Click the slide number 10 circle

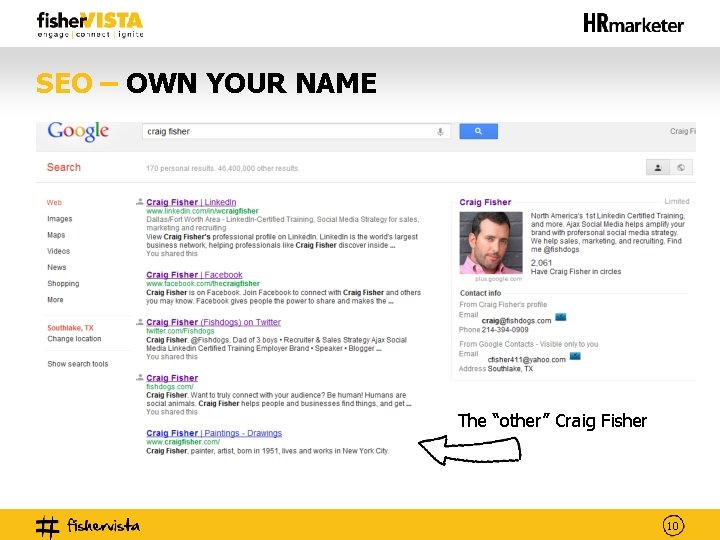coord(673,526)
